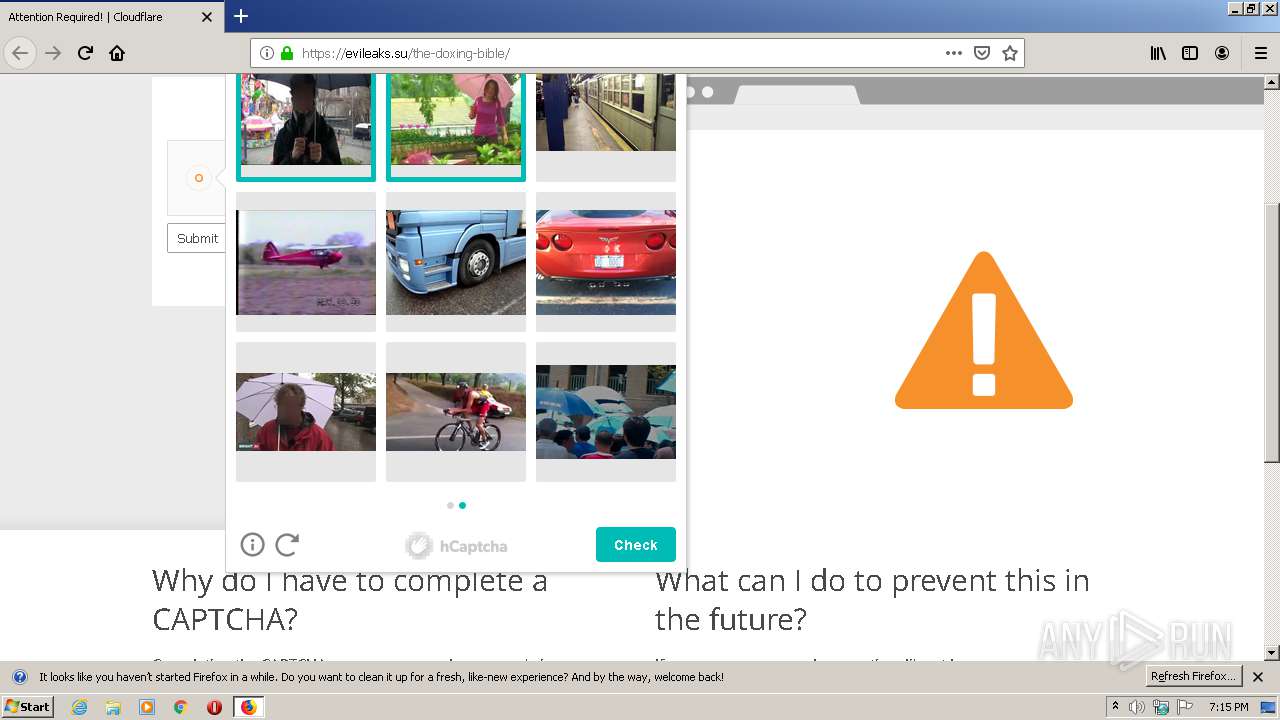
Task: Open the Firefox Library icon
Action: click(1158, 53)
